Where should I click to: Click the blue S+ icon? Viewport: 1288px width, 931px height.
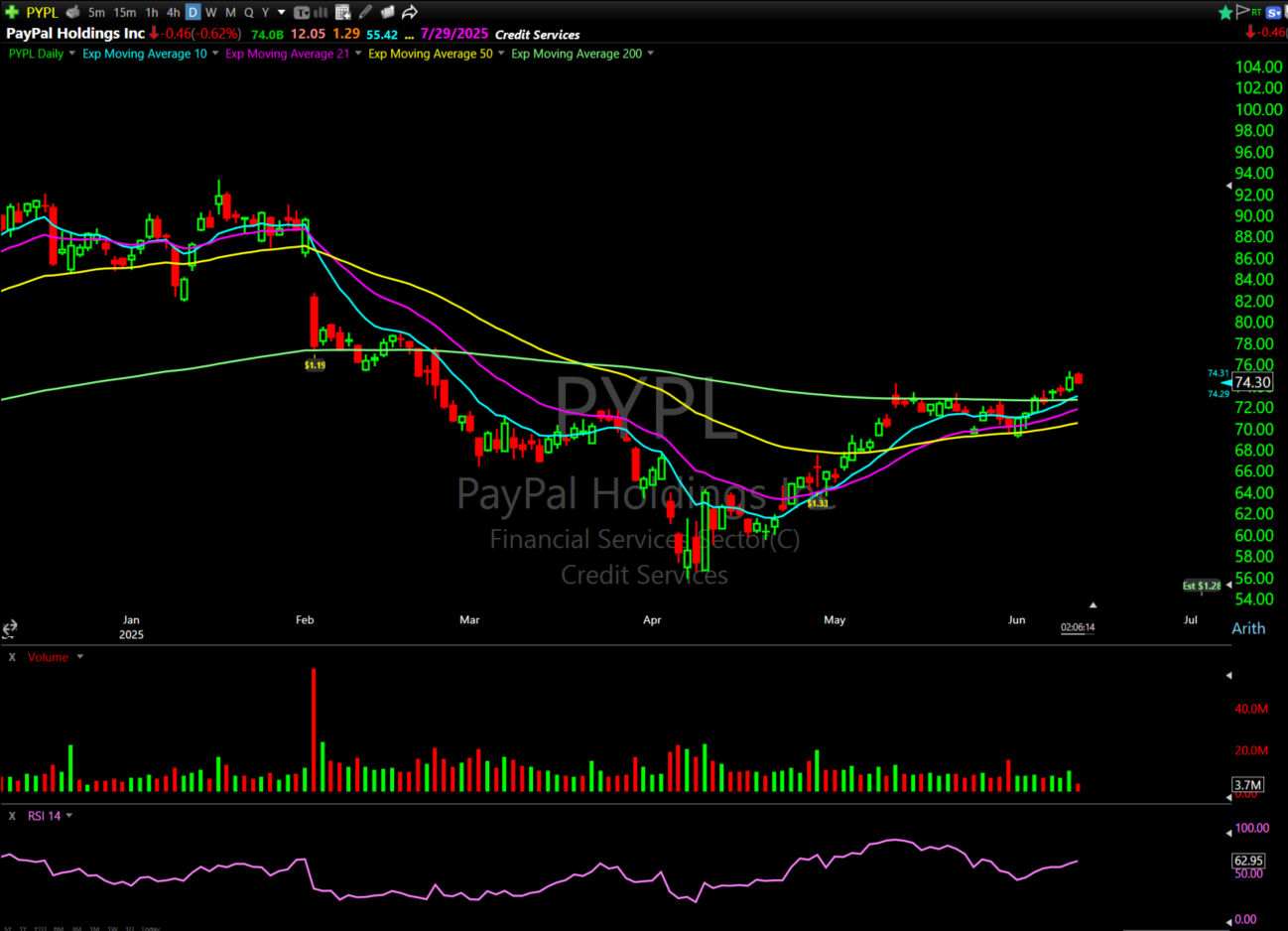point(1274,12)
